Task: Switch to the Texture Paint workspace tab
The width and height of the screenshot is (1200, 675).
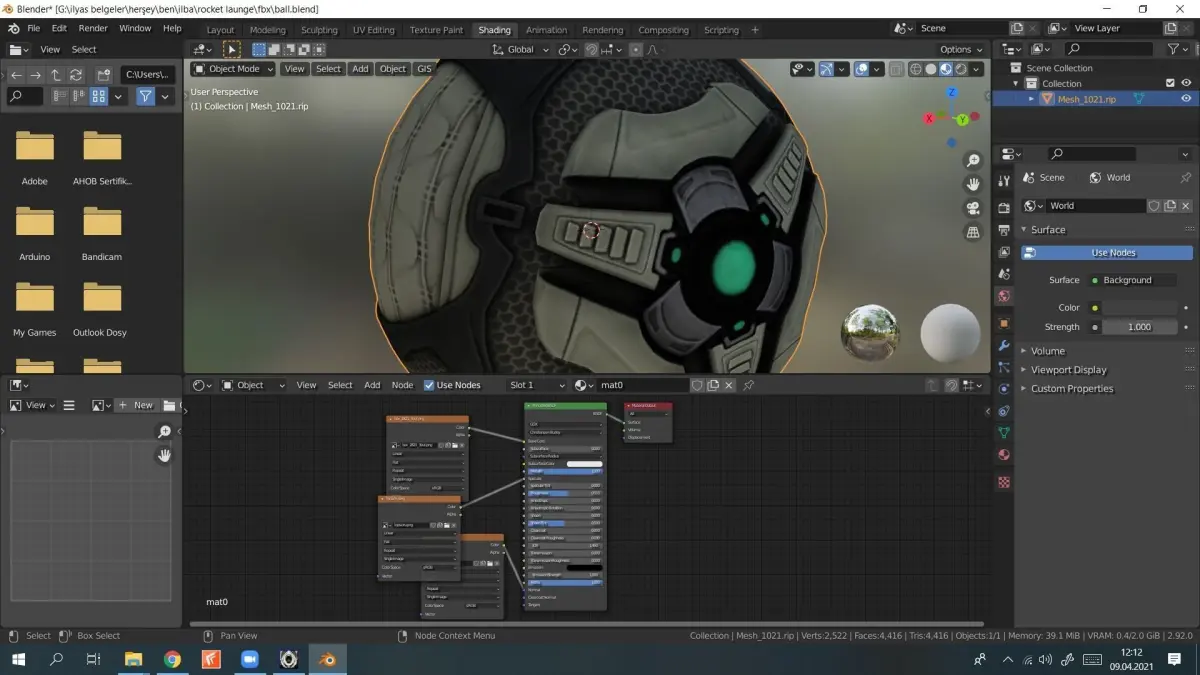Action: 436,30
